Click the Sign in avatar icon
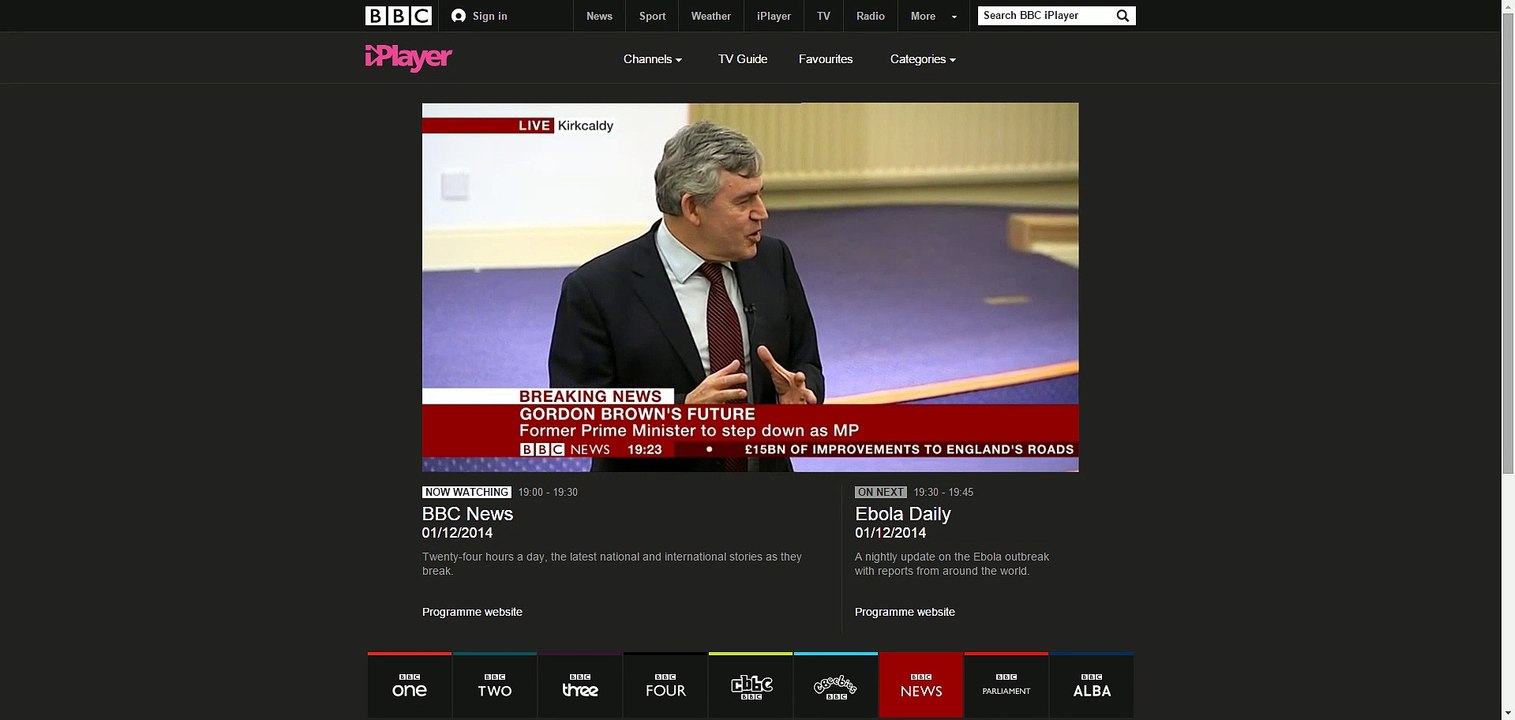1515x720 pixels. click(x=458, y=16)
